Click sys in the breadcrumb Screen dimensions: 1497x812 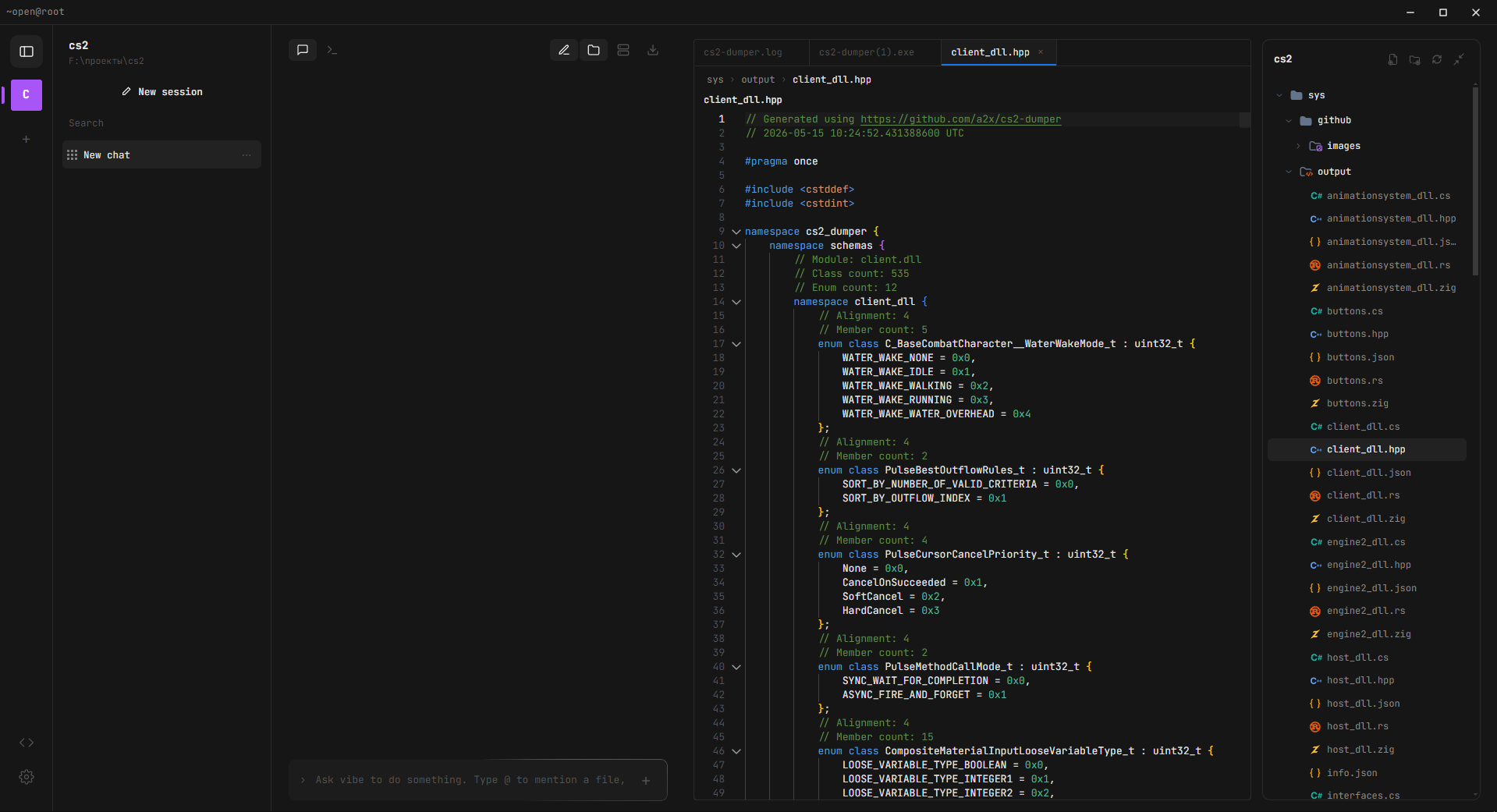715,80
